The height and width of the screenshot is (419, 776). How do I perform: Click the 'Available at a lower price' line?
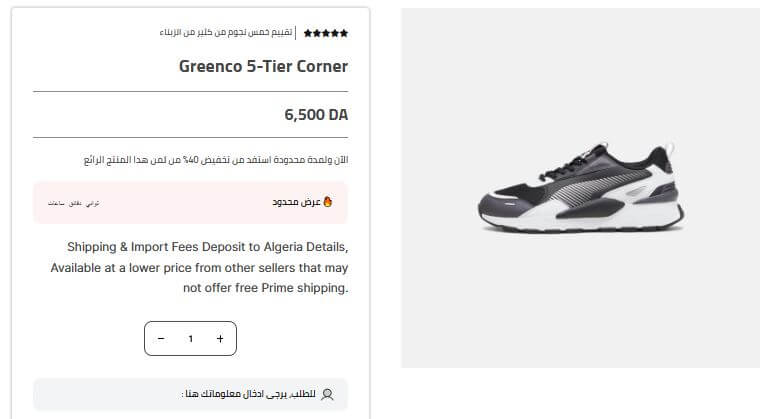[200, 267]
